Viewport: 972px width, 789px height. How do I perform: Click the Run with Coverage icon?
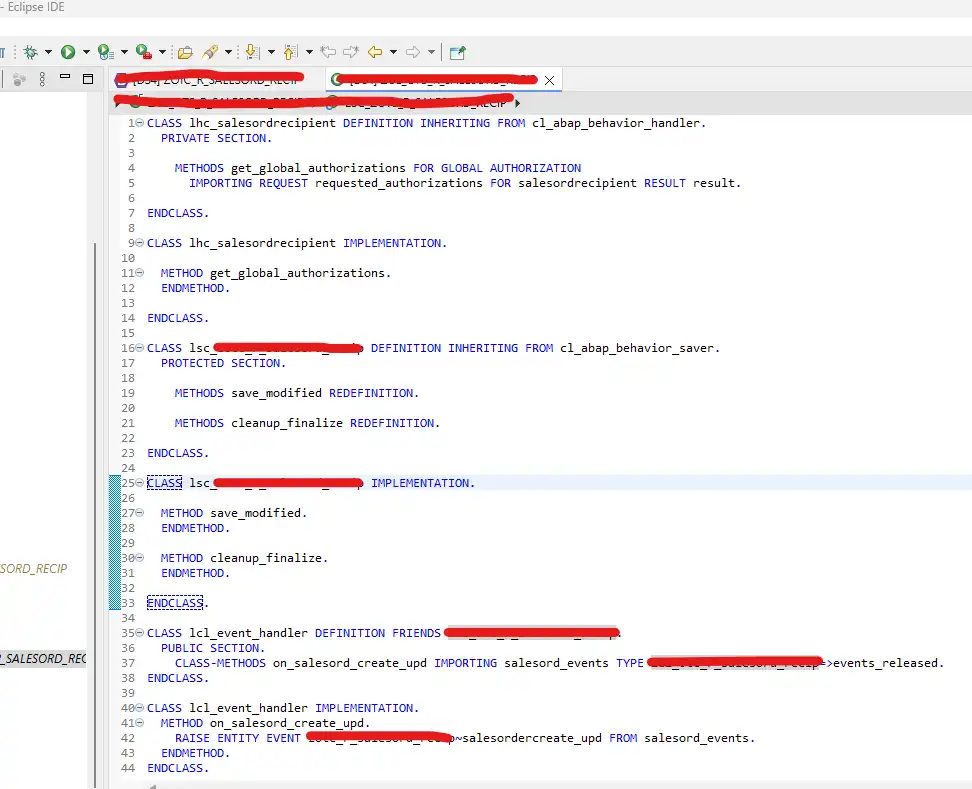click(104, 52)
